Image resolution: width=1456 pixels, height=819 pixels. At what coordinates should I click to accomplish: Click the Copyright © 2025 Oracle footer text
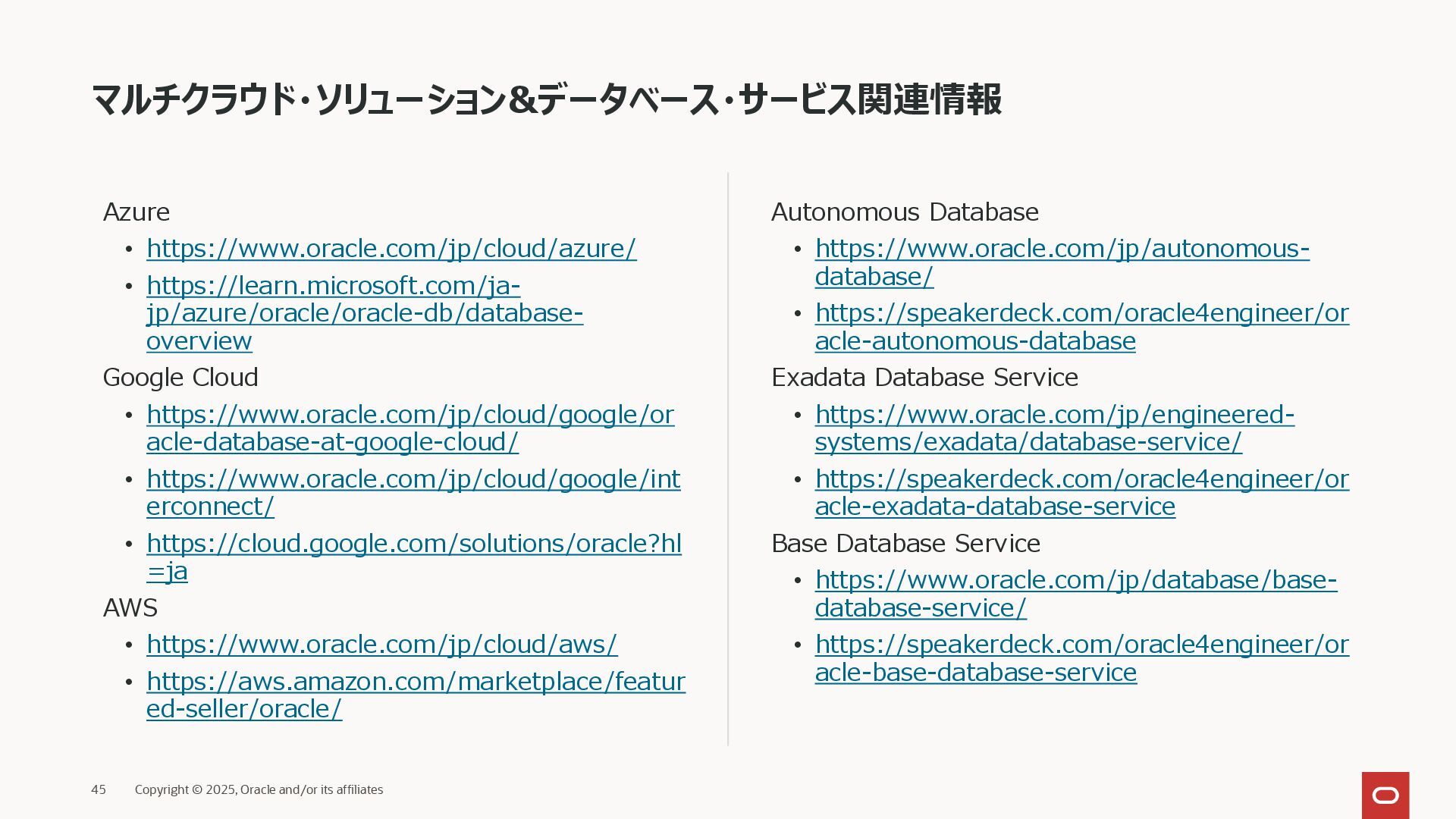(259, 789)
